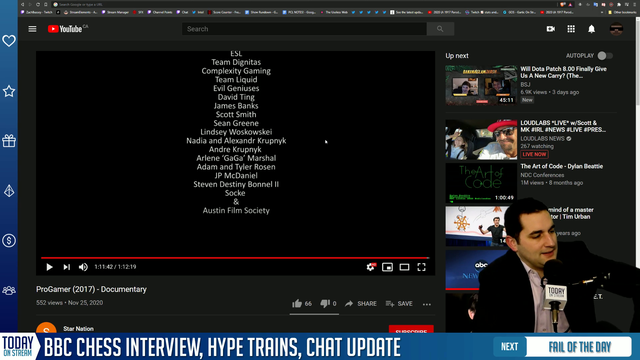Open the notifications bell
The height and width of the screenshot is (360, 640).
coord(591,29)
